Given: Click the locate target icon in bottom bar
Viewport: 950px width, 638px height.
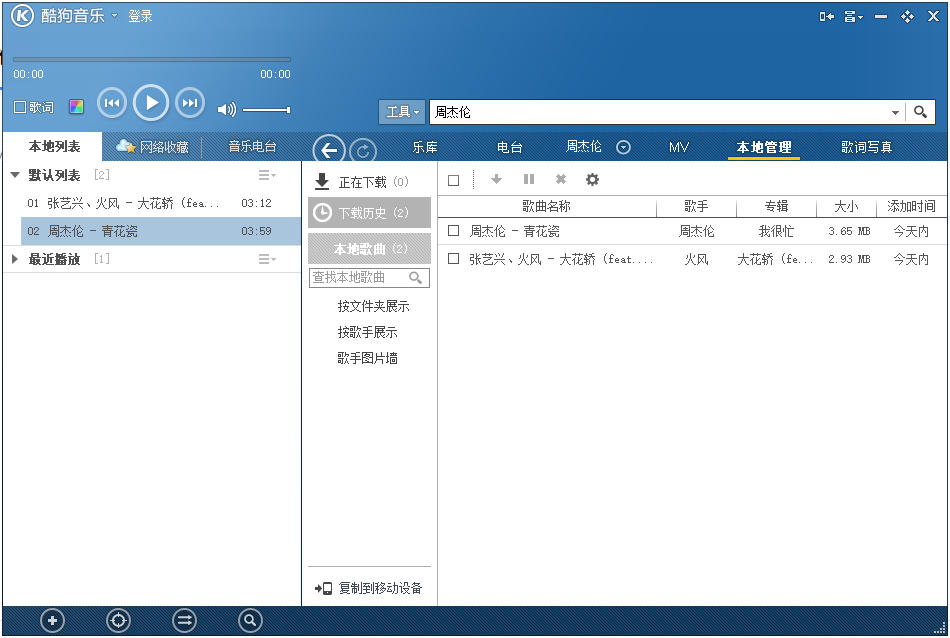Looking at the screenshot, I should click(118, 620).
